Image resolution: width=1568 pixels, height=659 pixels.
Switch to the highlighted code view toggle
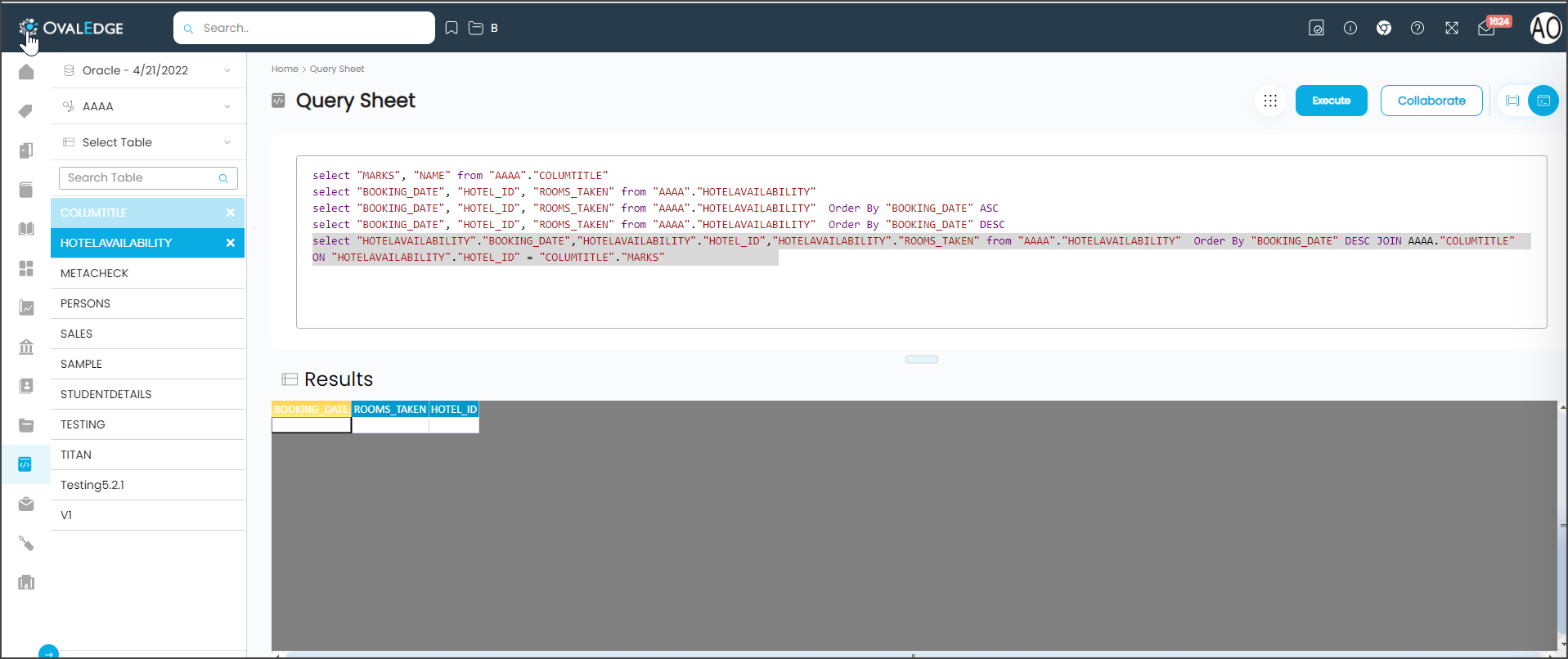(x=1543, y=101)
